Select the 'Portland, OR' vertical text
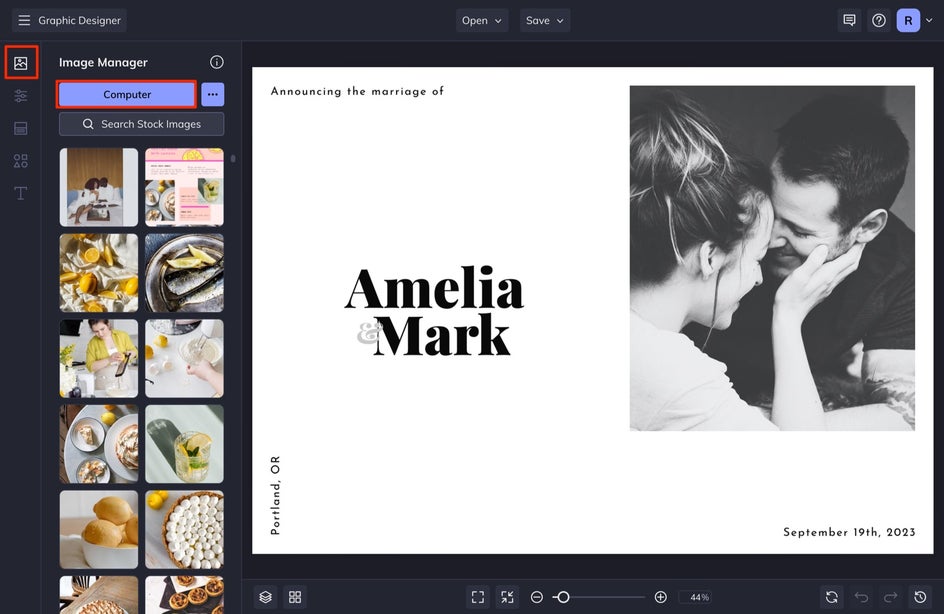The width and height of the screenshot is (944, 614). pos(275,495)
